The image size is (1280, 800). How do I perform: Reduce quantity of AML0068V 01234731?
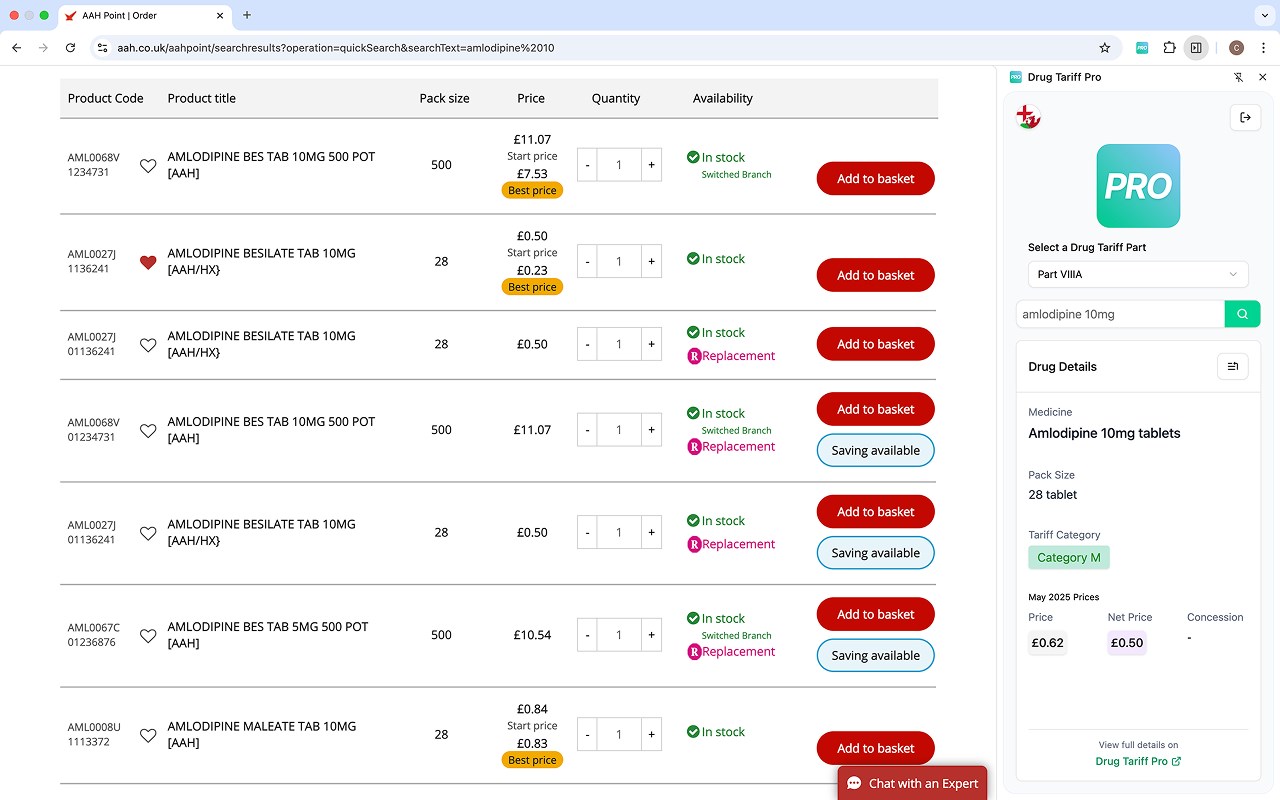[587, 430]
